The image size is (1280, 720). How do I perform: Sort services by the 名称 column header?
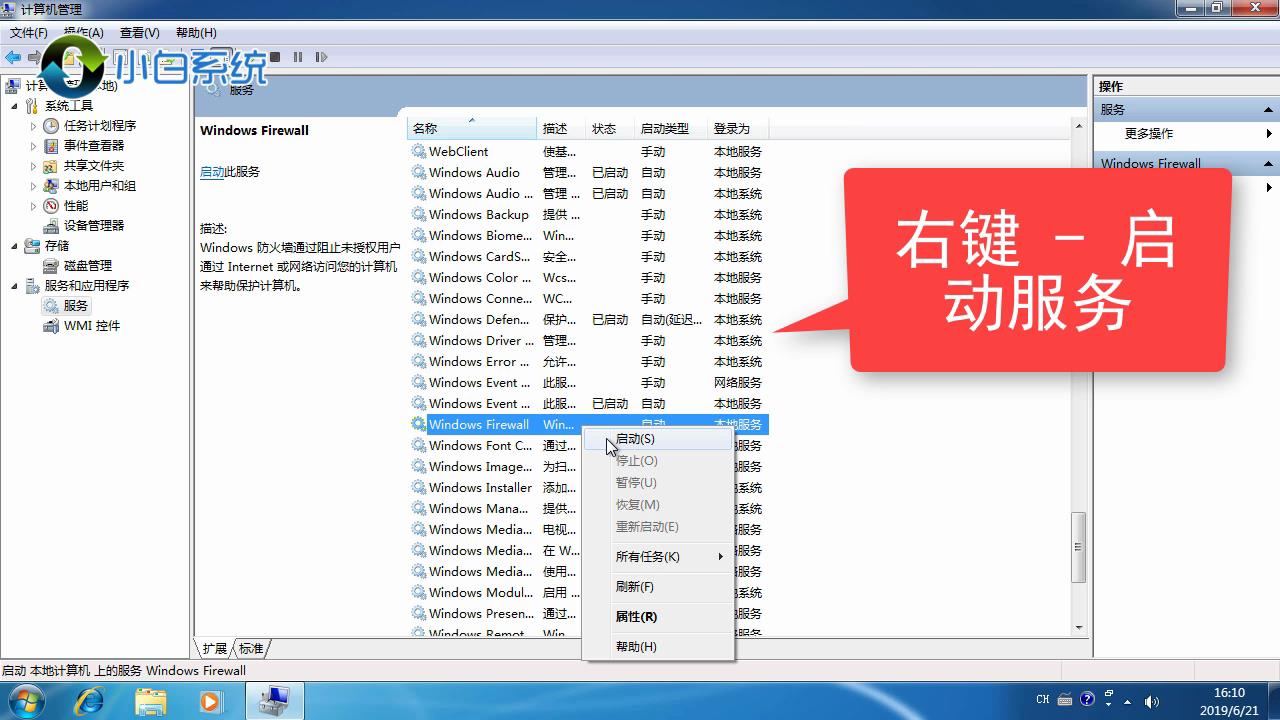pyautogui.click(x=472, y=128)
